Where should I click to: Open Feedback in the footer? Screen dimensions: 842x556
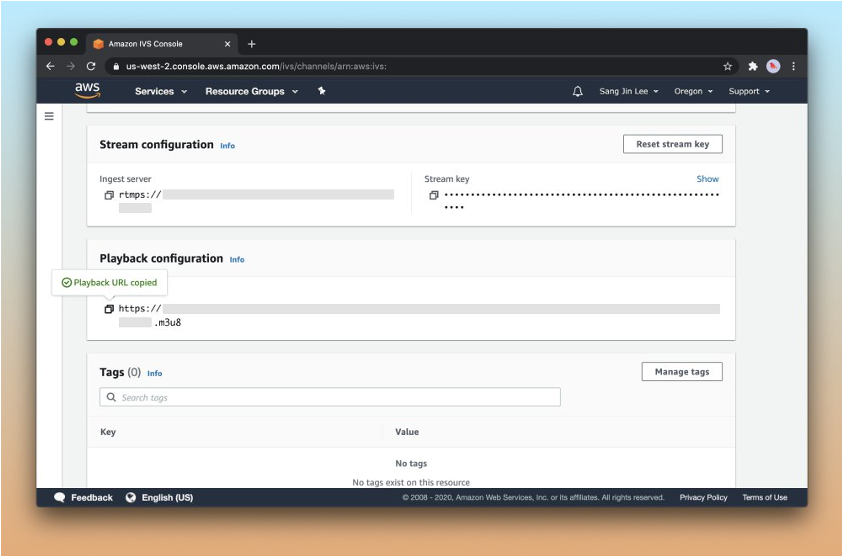point(84,497)
